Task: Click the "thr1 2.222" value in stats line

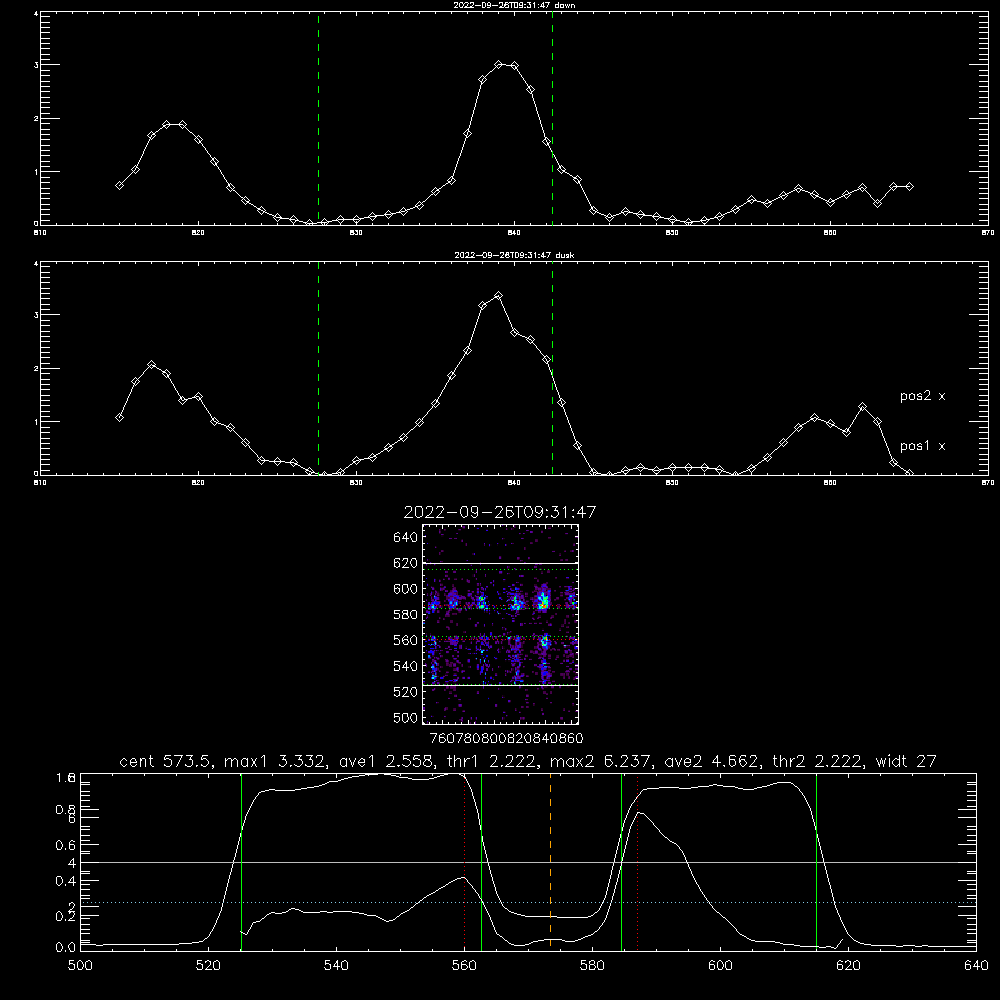Action: click(x=490, y=761)
